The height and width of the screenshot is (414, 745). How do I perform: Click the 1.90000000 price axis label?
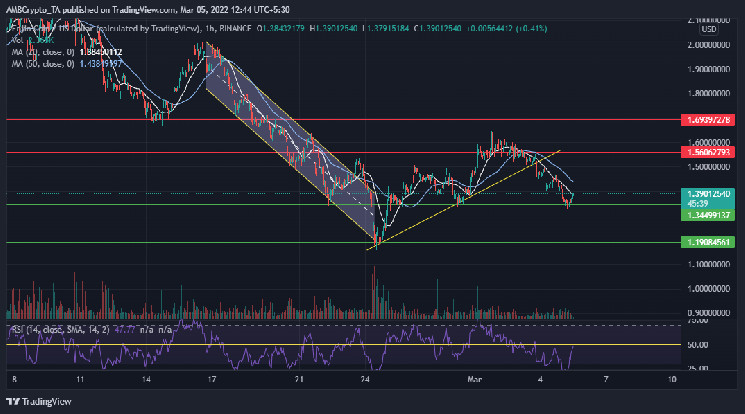[708, 69]
